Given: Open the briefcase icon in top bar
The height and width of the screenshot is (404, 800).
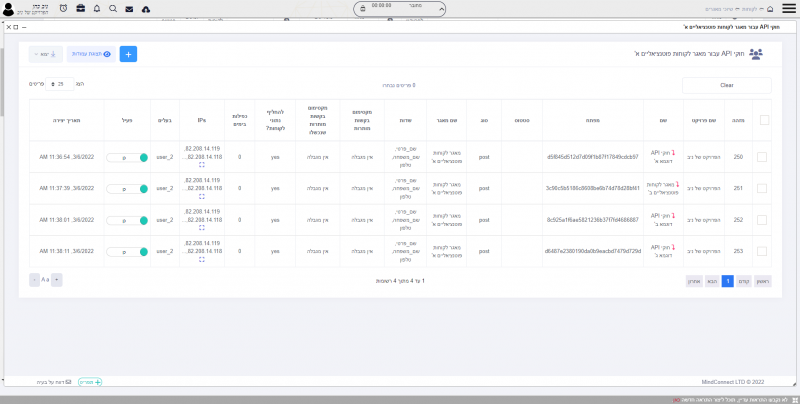Looking at the screenshot, I should pyautogui.click(x=80, y=8).
